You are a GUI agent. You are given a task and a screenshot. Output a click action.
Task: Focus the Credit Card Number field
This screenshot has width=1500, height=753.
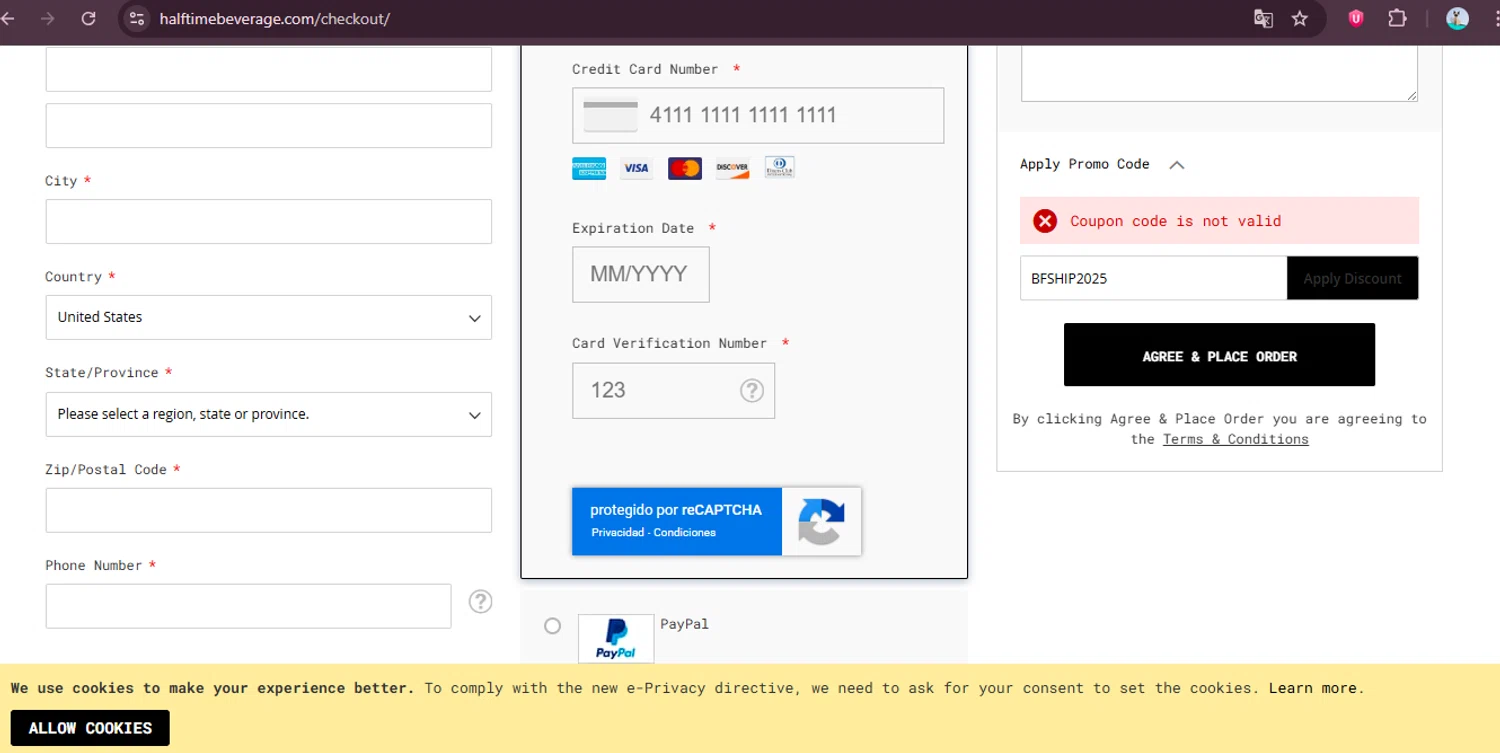click(x=758, y=115)
